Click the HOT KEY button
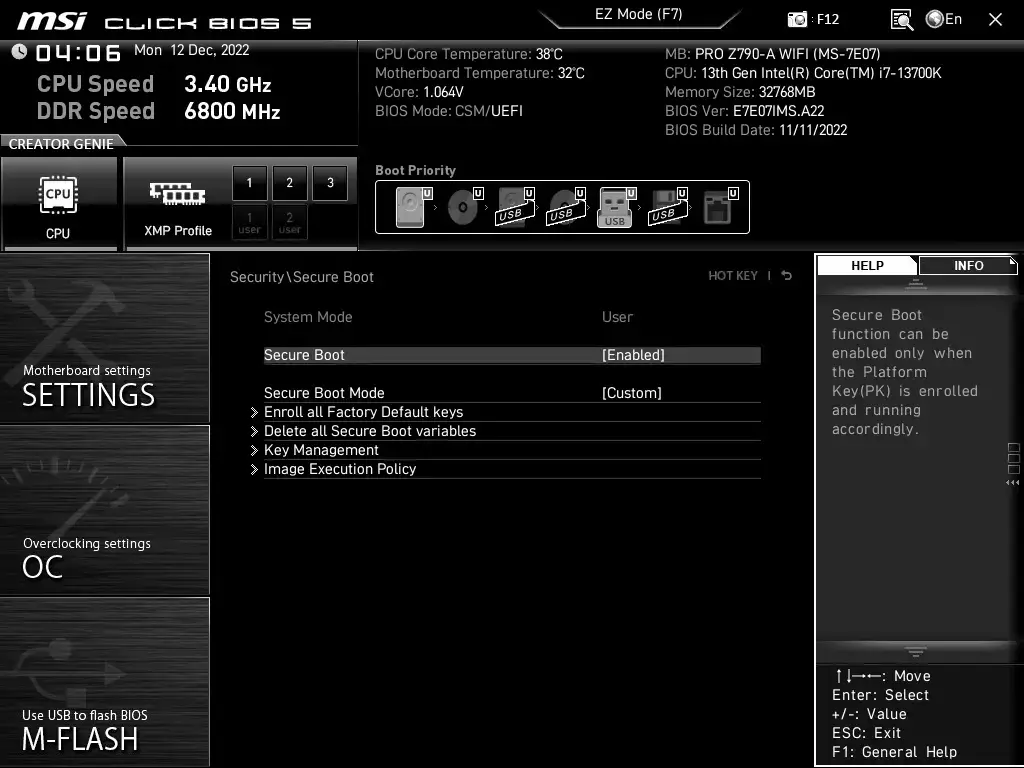This screenshot has width=1024, height=768. point(733,276)
